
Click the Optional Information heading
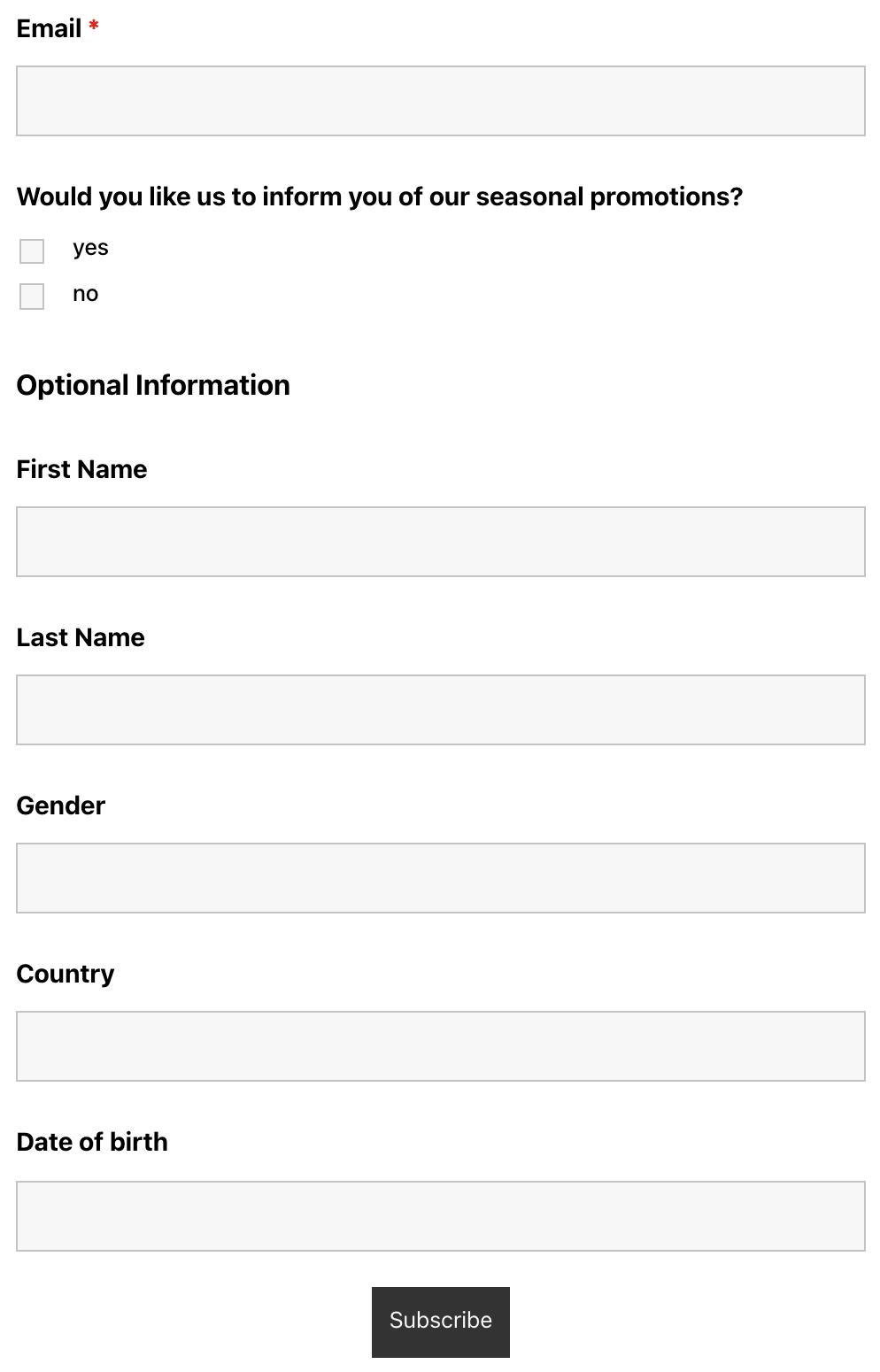pos(153,385)
